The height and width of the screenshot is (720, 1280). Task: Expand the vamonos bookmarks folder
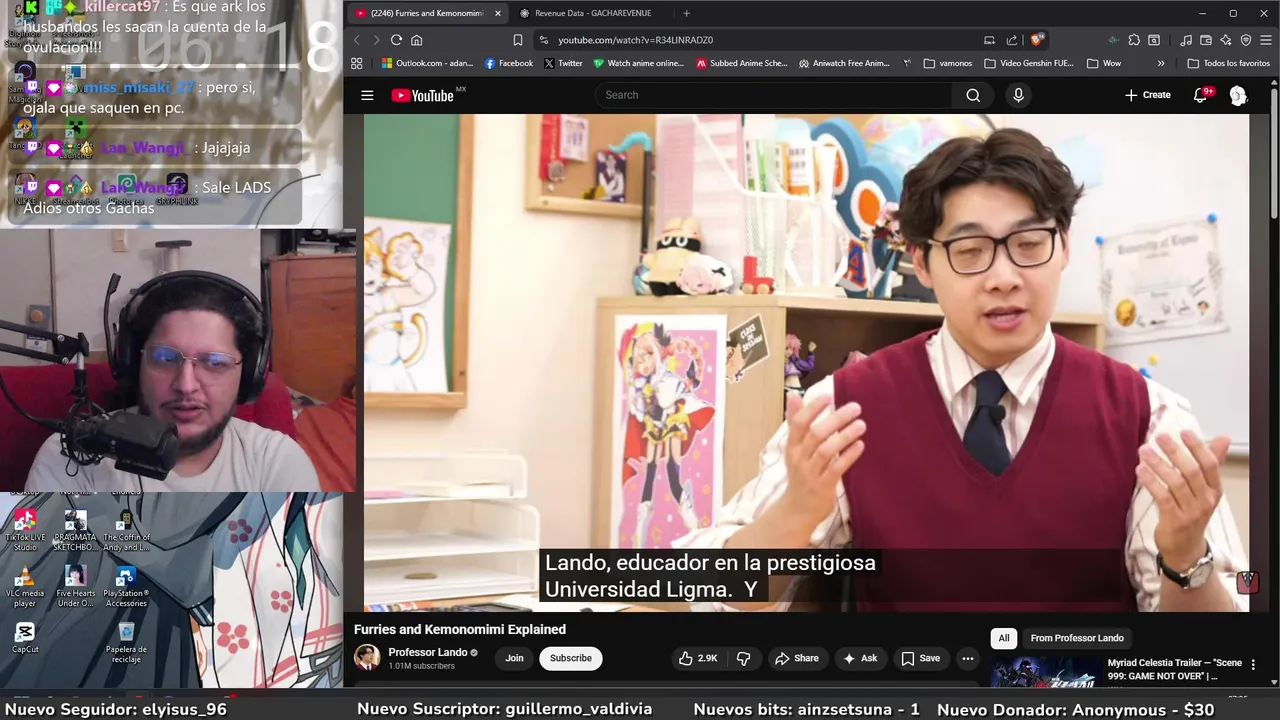(x=948, y=63)
